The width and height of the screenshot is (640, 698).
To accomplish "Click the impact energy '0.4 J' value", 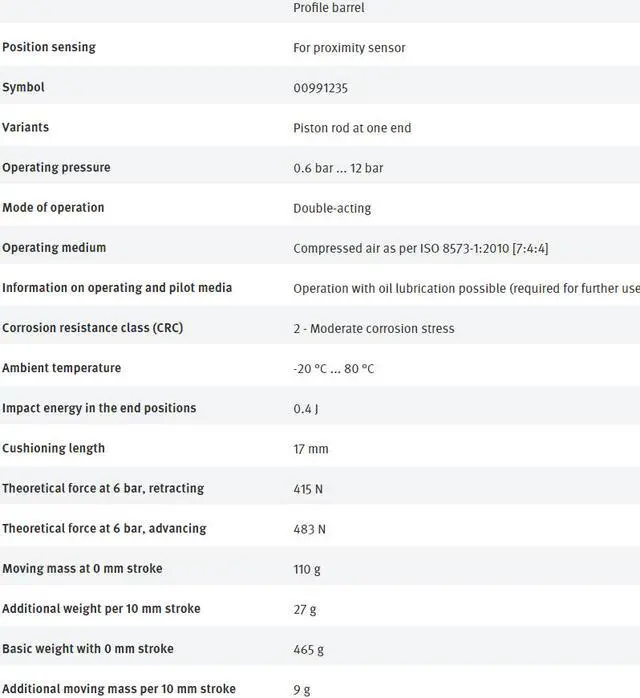I will coord(306,408).
